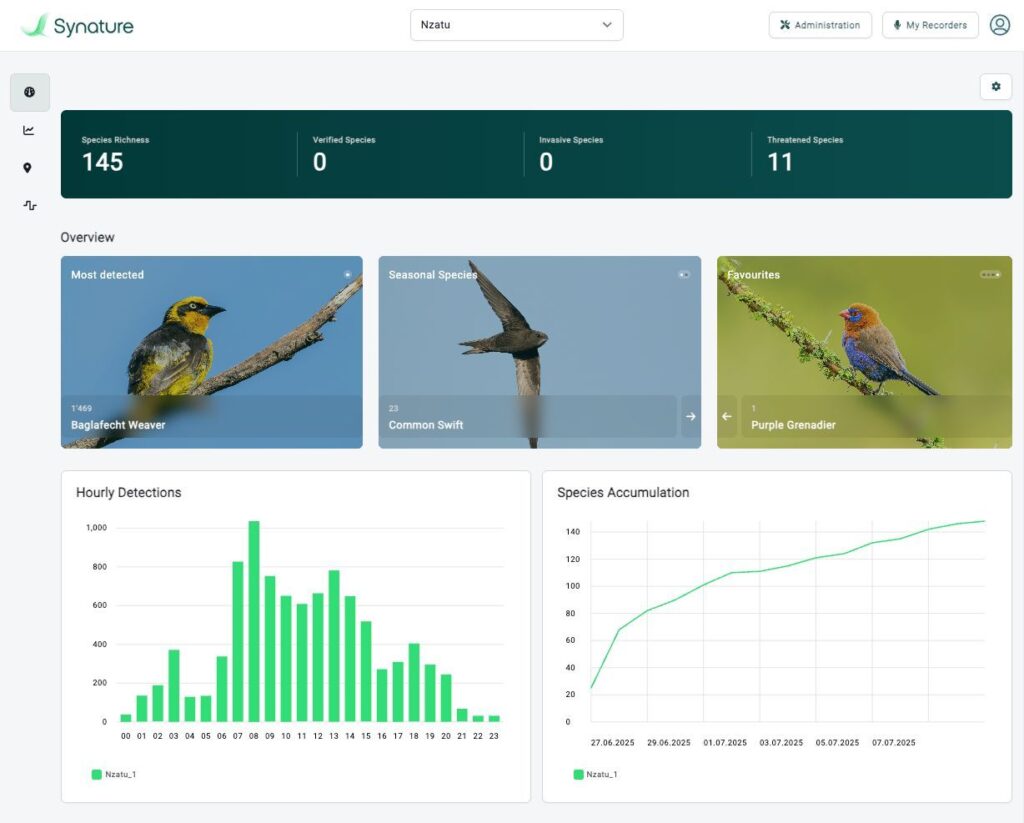Image resolution: width=1024 pixels, height=823 pixels.
Task: Click the Seasonal Species card pagination dots
Action: point(684,275)
